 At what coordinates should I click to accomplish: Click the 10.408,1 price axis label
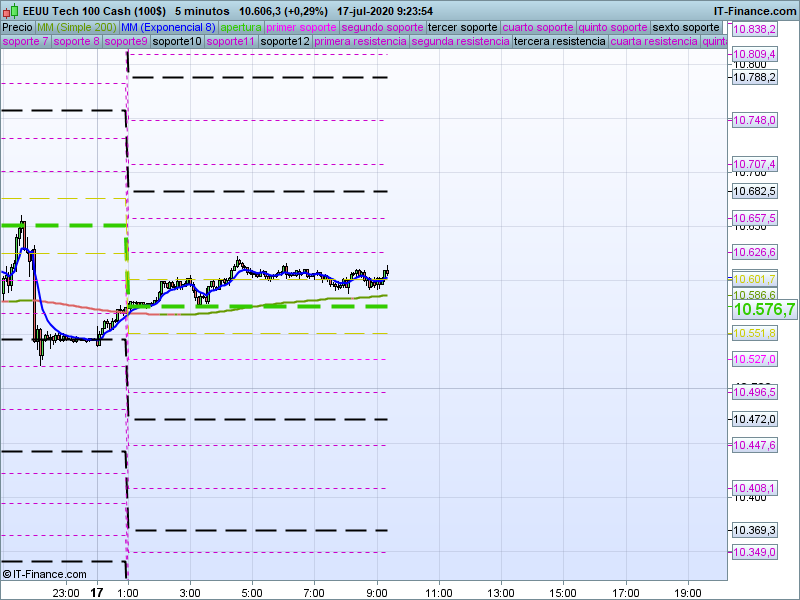tap(754, 488)
